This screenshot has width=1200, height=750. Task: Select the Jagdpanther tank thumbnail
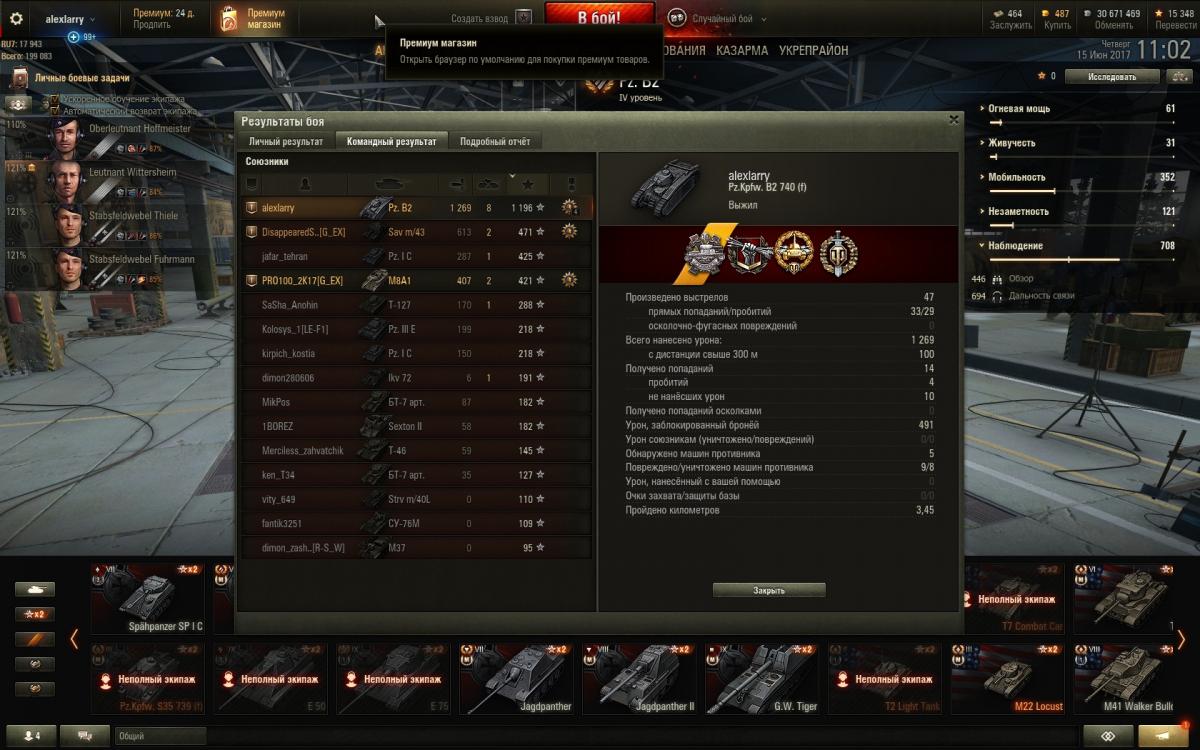click(x=517, y=678)
